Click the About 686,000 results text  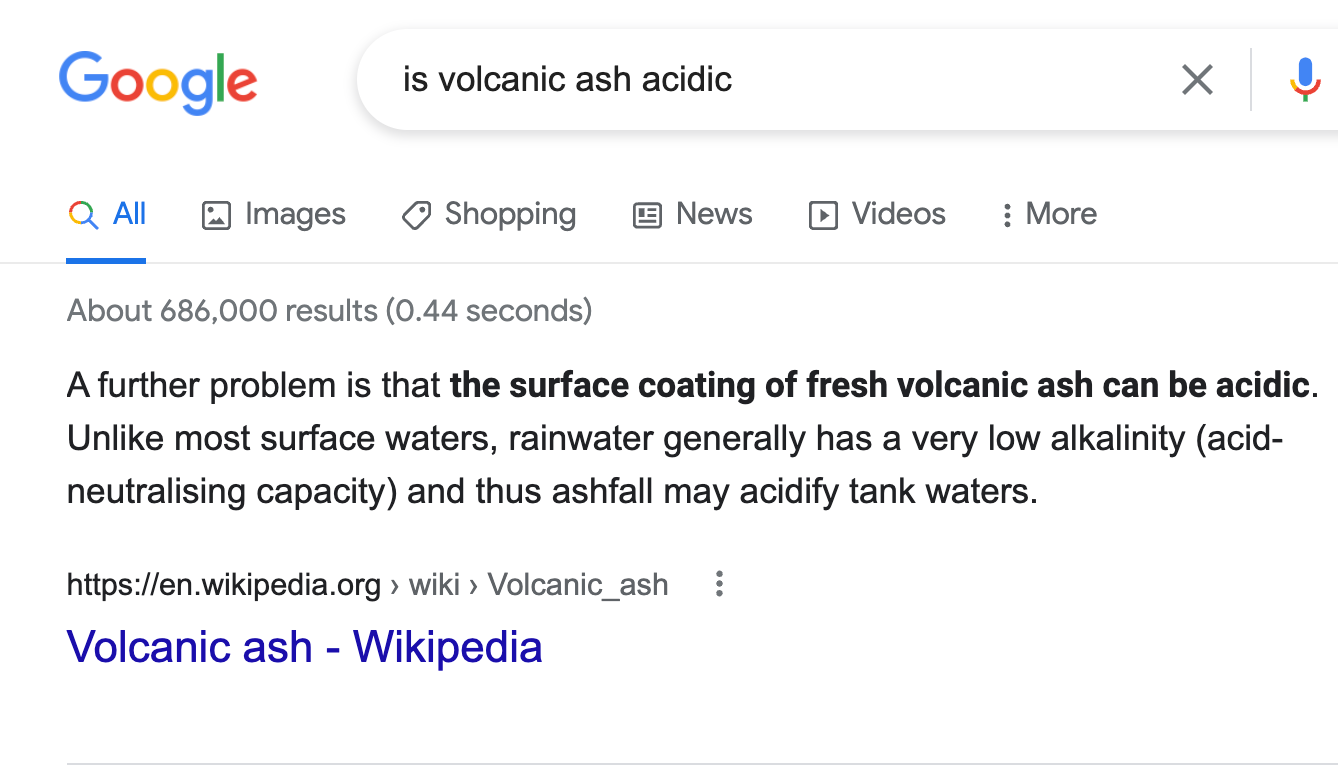329,311
